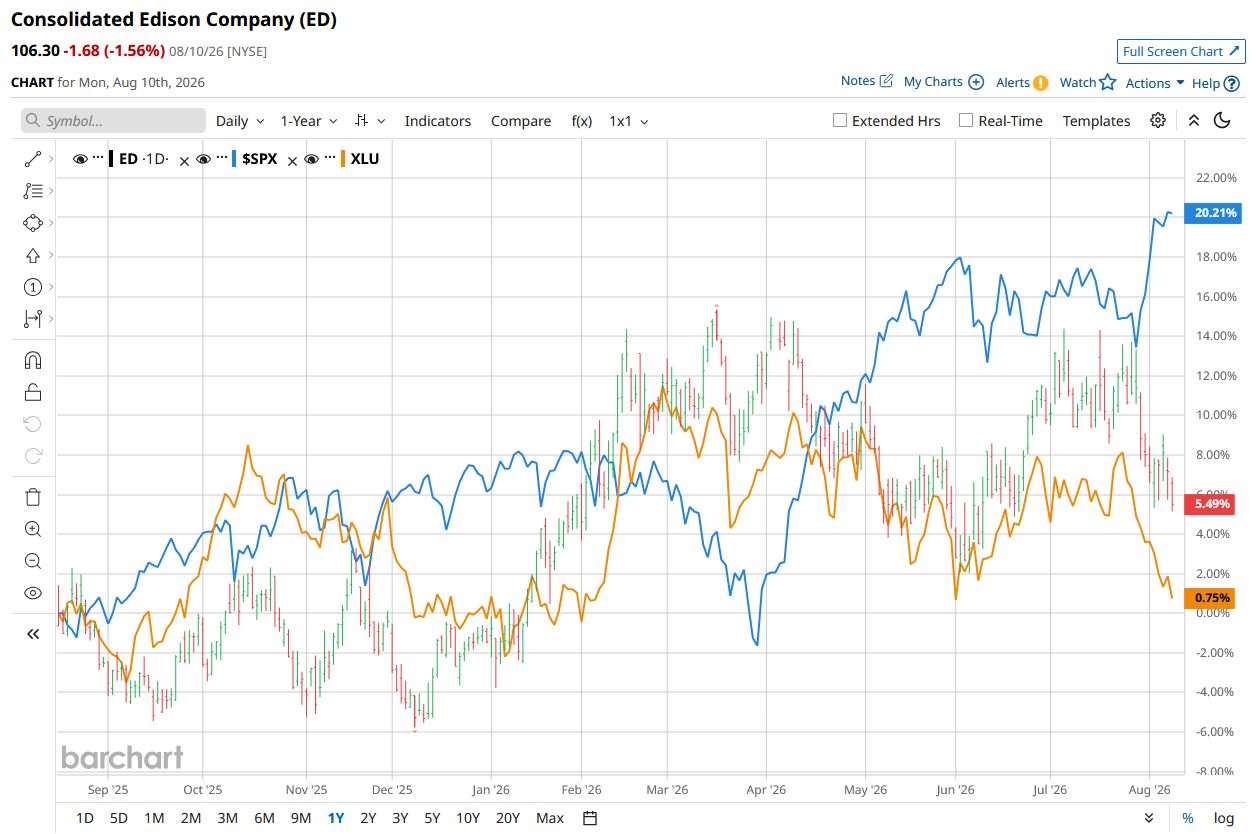
Task: Toggle hide-all-drawings eye in left toolbar
Action: [x=32, y=593]
